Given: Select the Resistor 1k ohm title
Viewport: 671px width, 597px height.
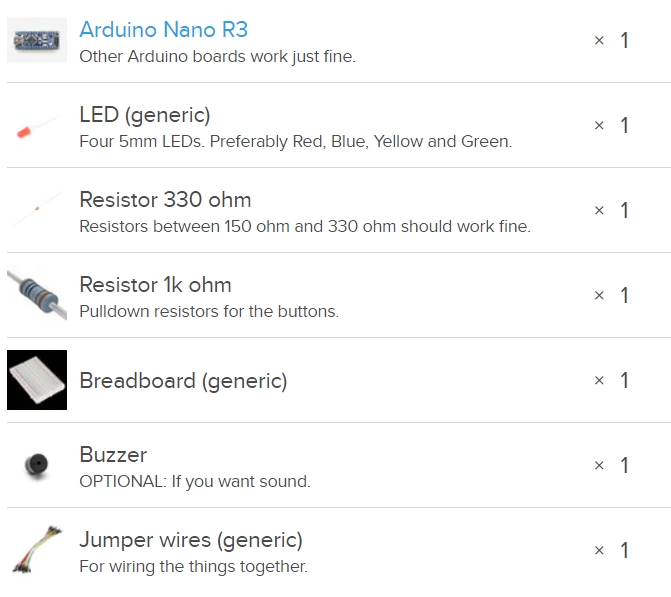Looking at the screenshot, I should point(155,284).
